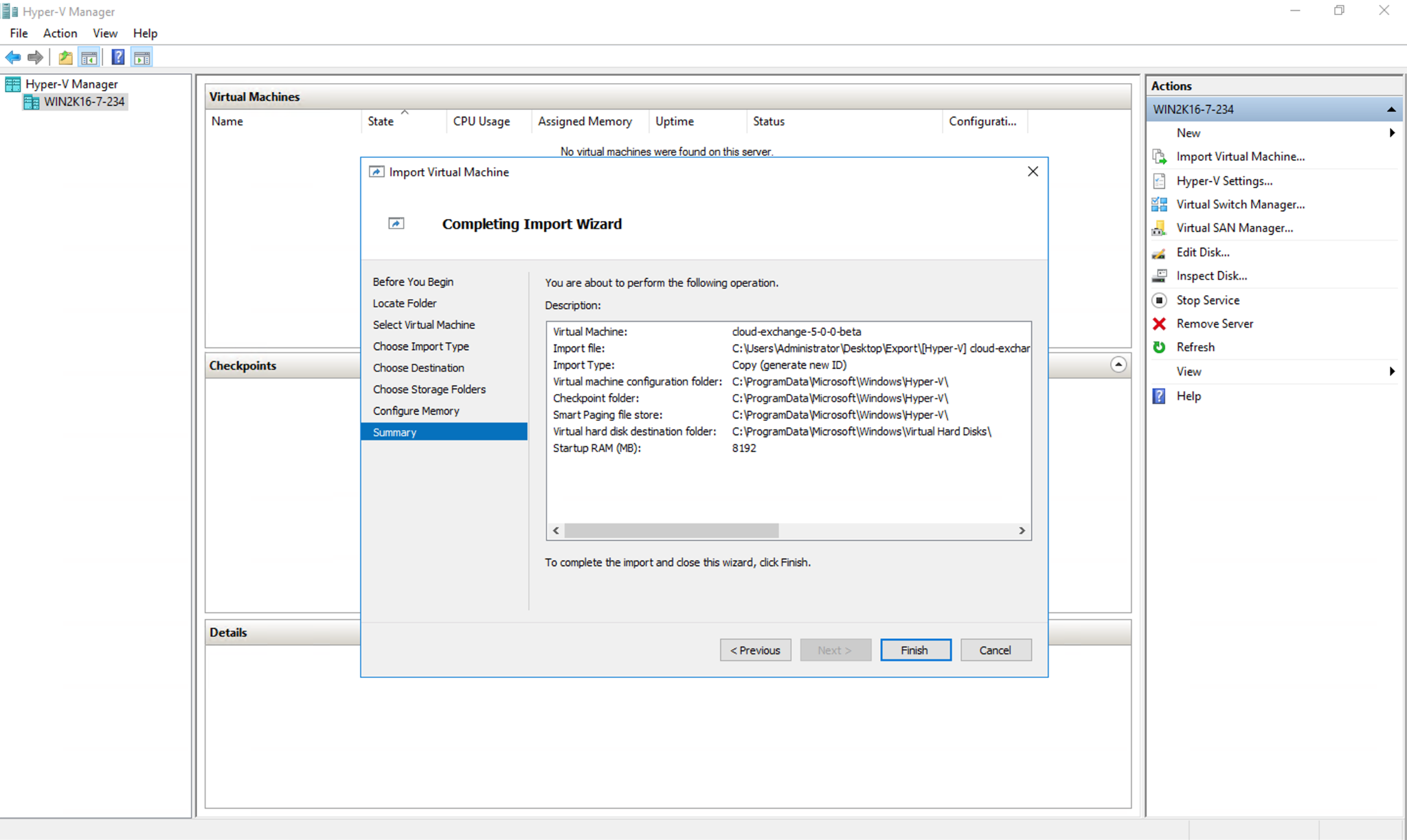Close the Import Virtual Machine dialog
1407x840 pixels.
(1033, 172)
